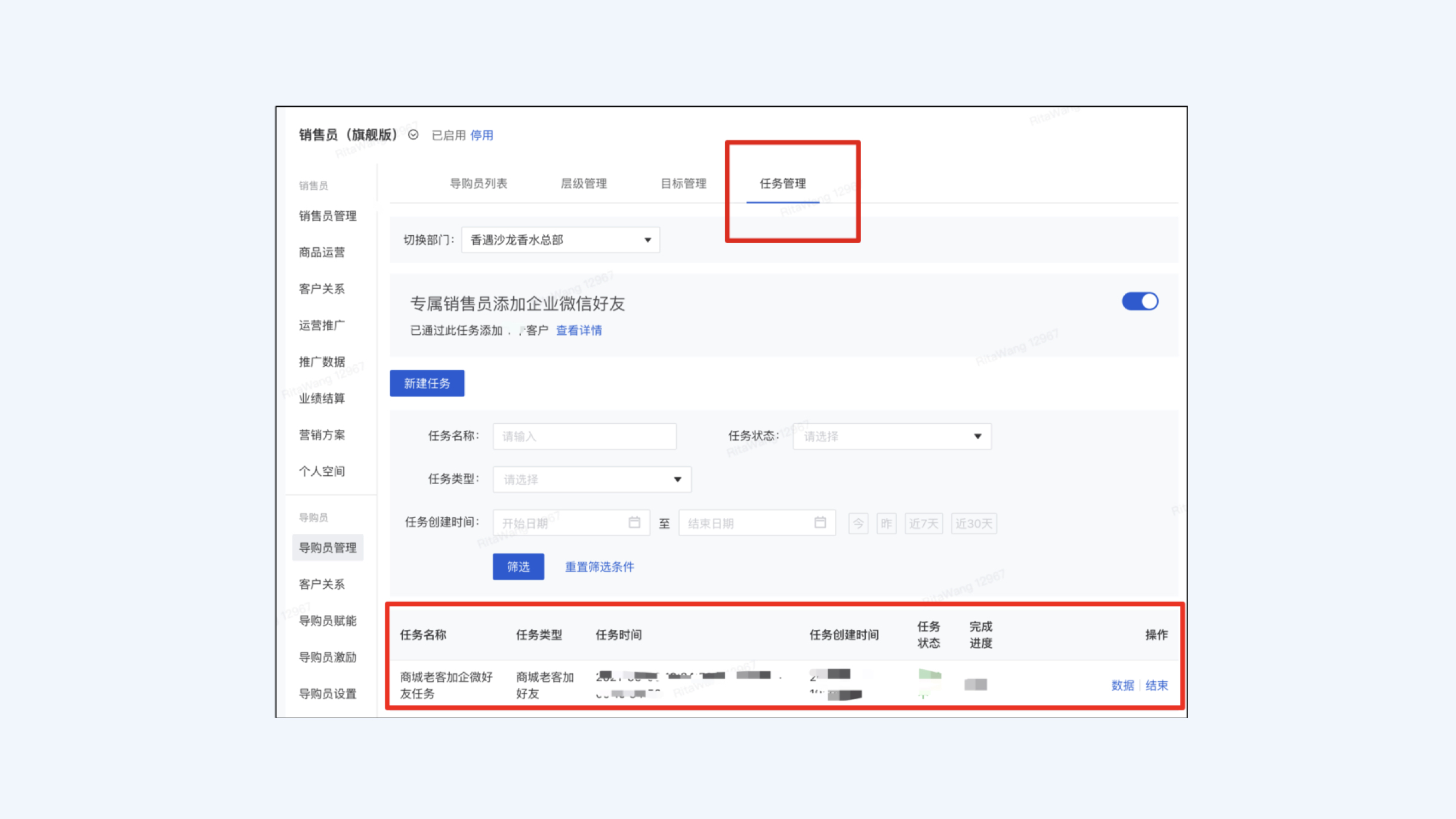This screenshot has width=1456, height=819.
Task: Click the 任务名称 input field
Action: pos(584,436)
